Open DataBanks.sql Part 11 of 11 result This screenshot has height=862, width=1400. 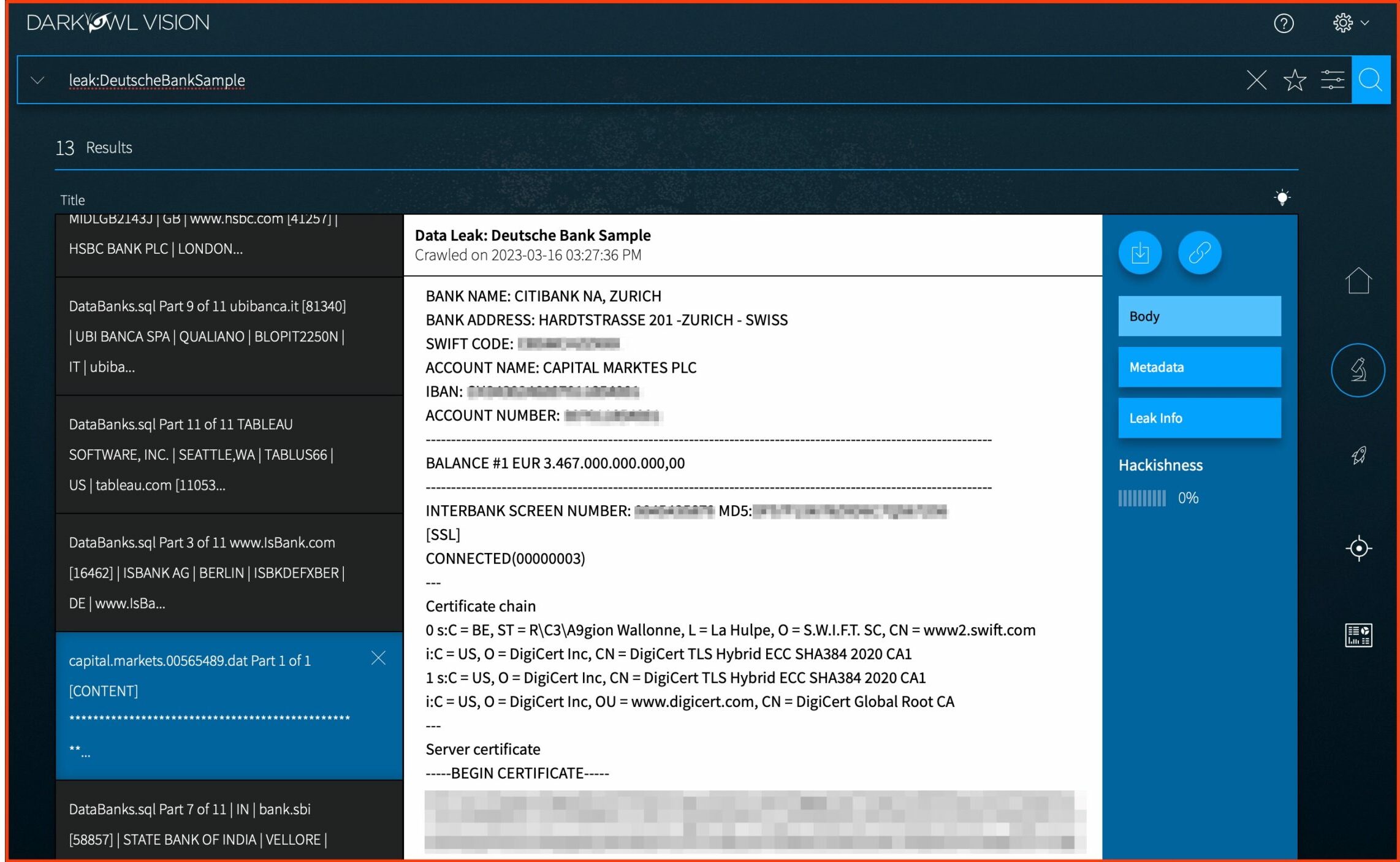pyautogui.click(x=229, y=454)
